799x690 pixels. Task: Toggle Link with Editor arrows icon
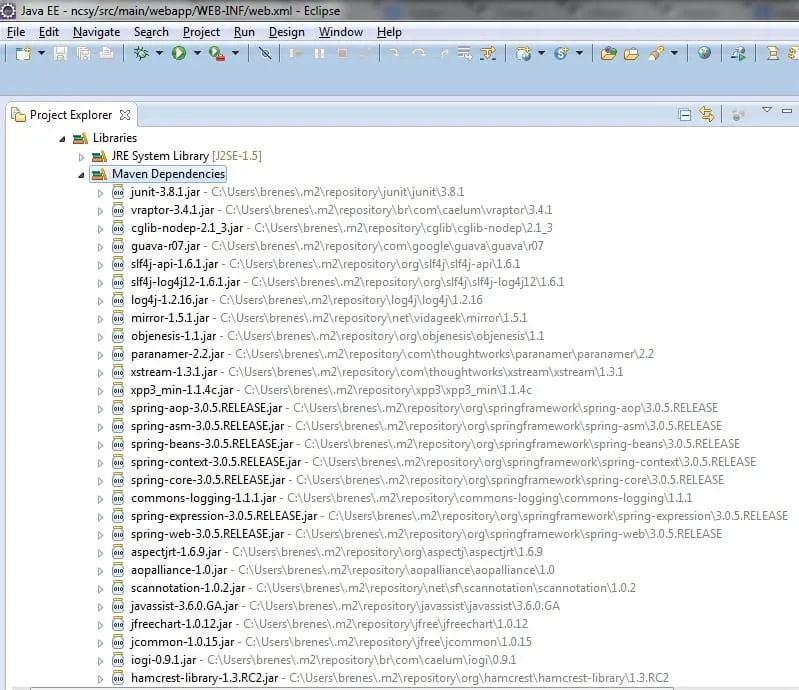(707, 114)
